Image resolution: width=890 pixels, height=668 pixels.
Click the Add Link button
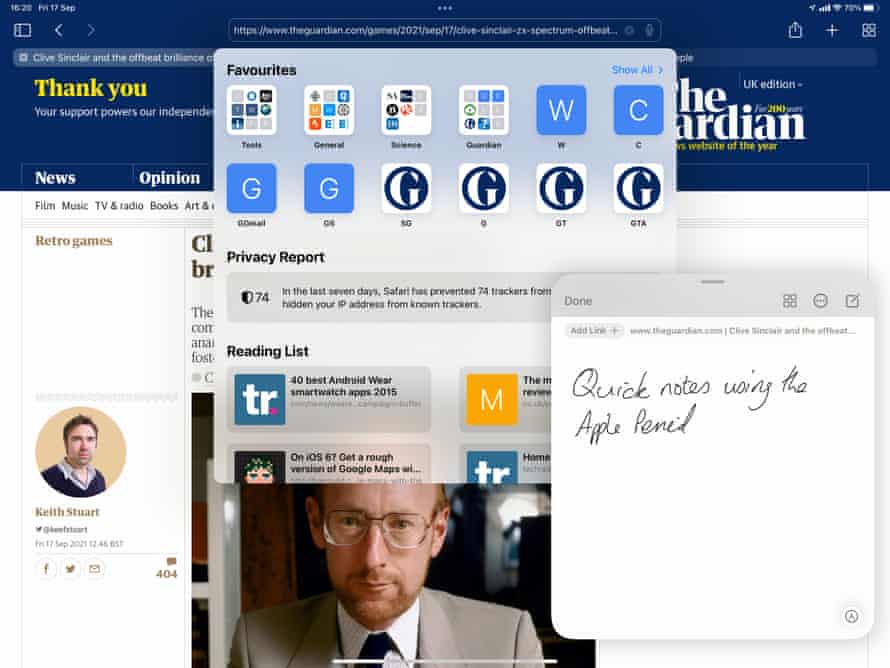(594, 330)
